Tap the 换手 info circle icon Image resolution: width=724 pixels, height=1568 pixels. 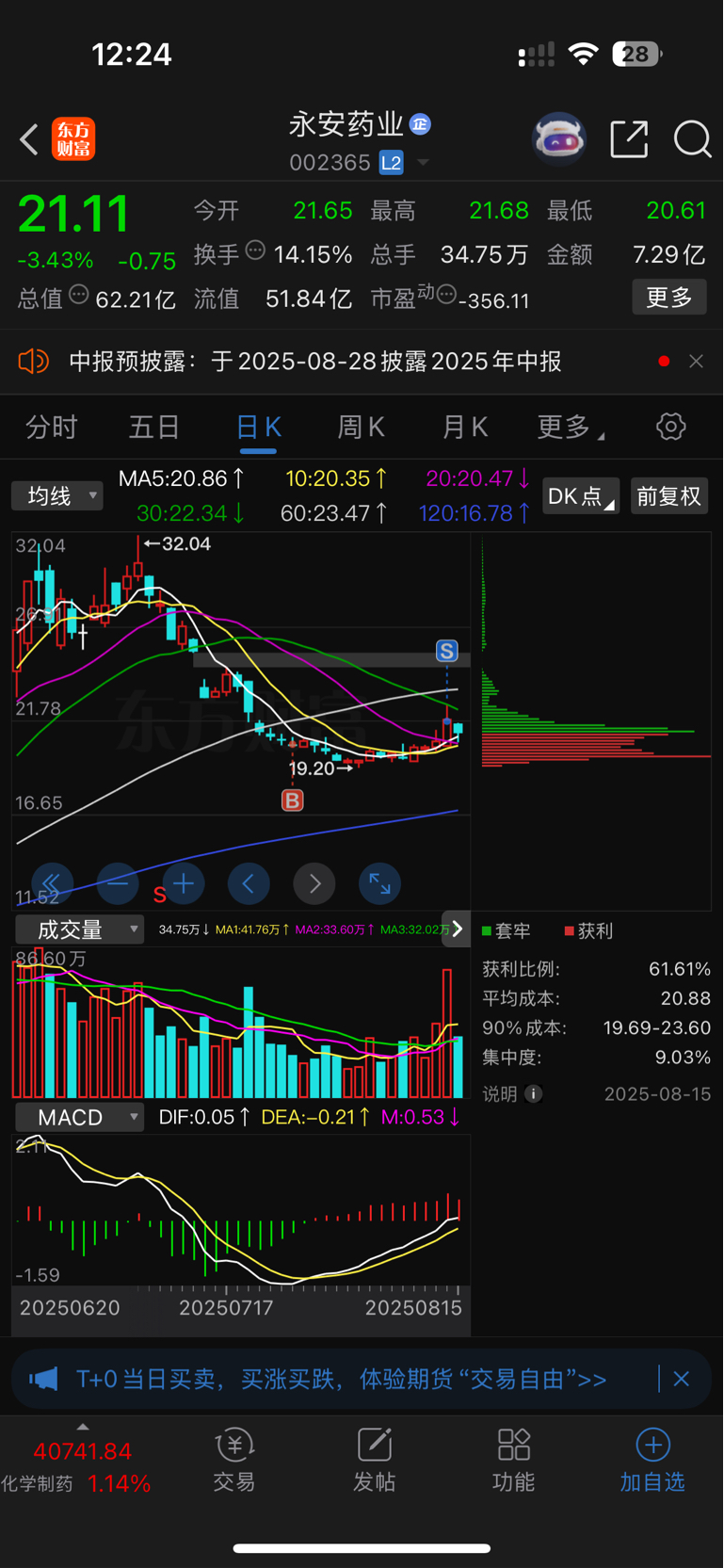pos(255,251)
